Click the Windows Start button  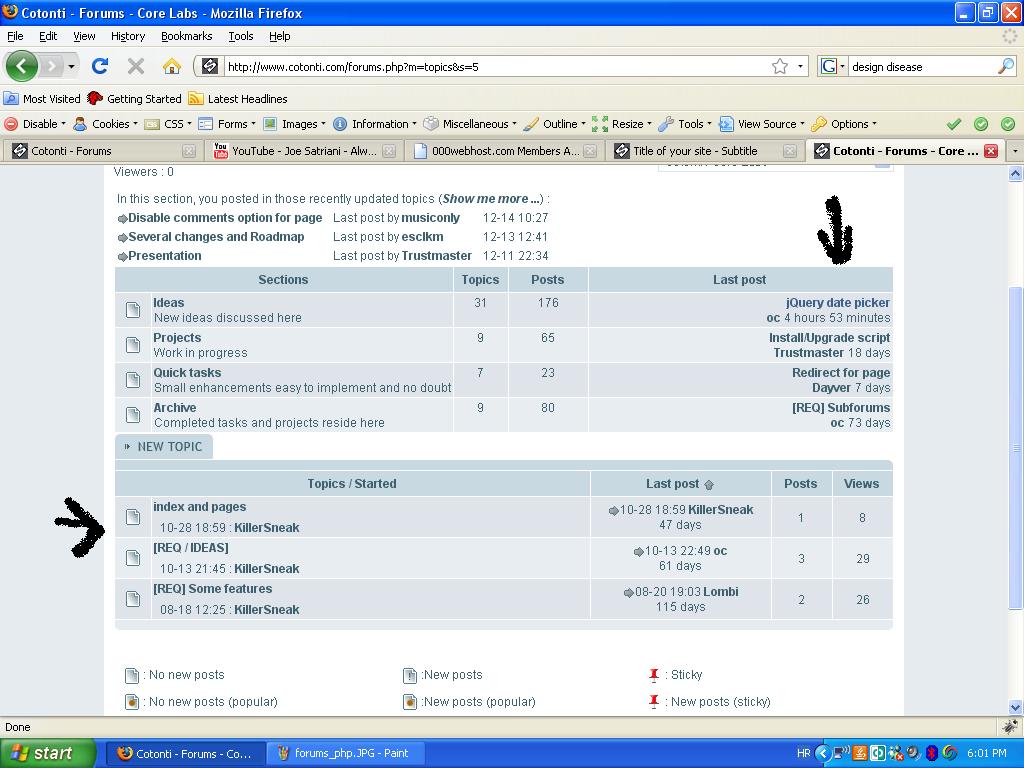click(x=47, y=753)
